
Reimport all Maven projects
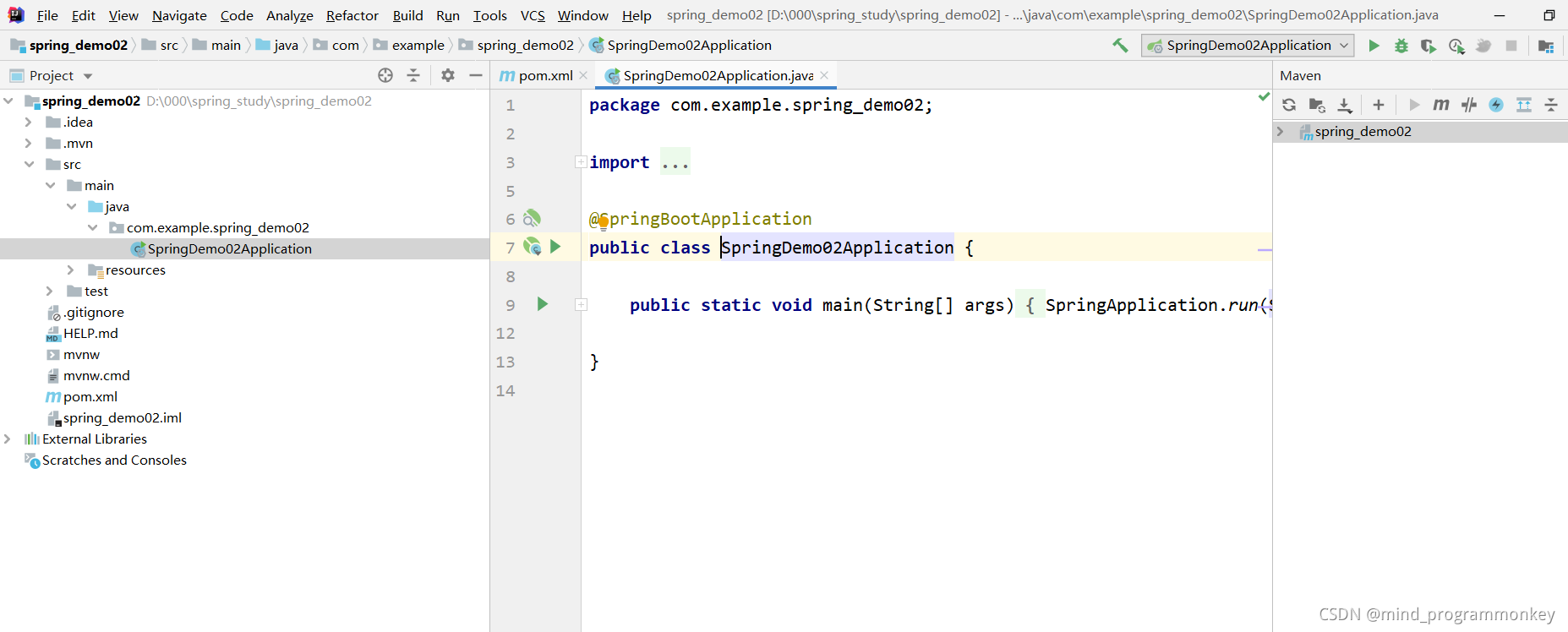[1289, 105]
